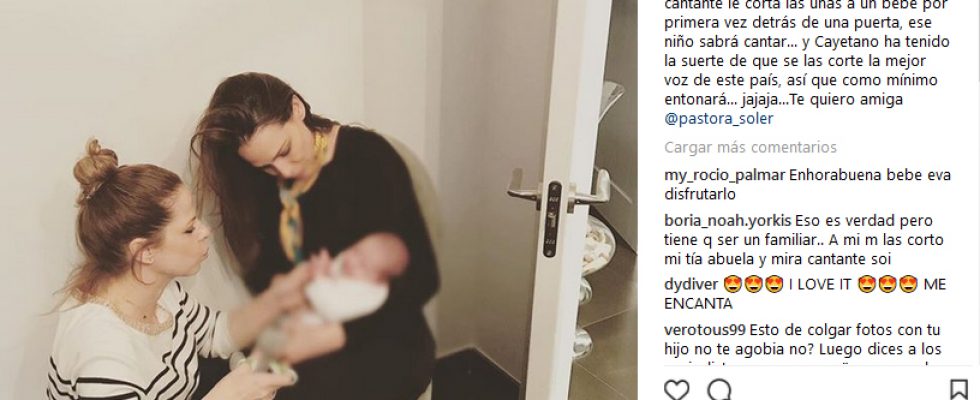Open the comment bubble icon

[719, 390]
